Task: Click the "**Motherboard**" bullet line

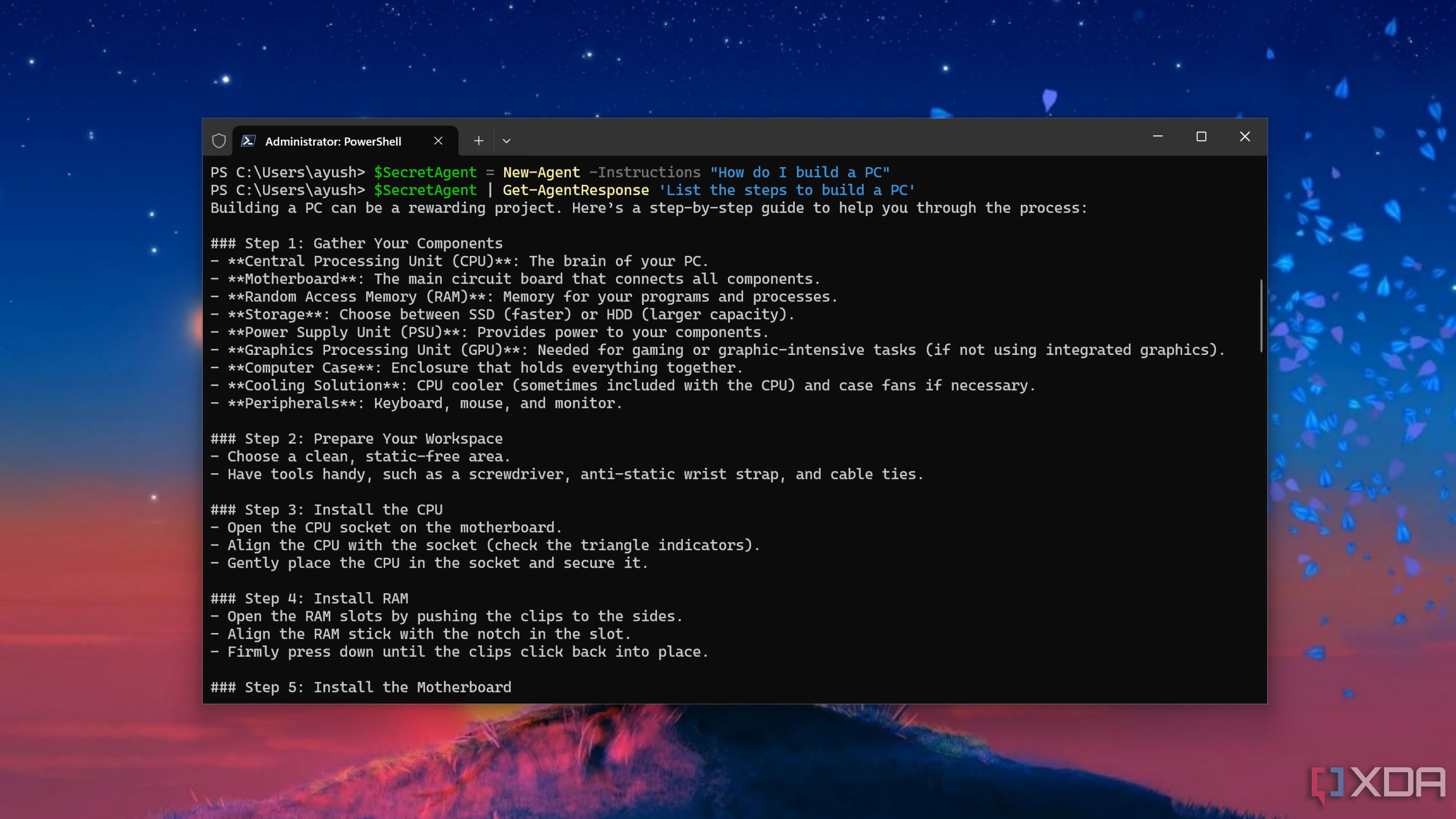Action: coord(516,279)
